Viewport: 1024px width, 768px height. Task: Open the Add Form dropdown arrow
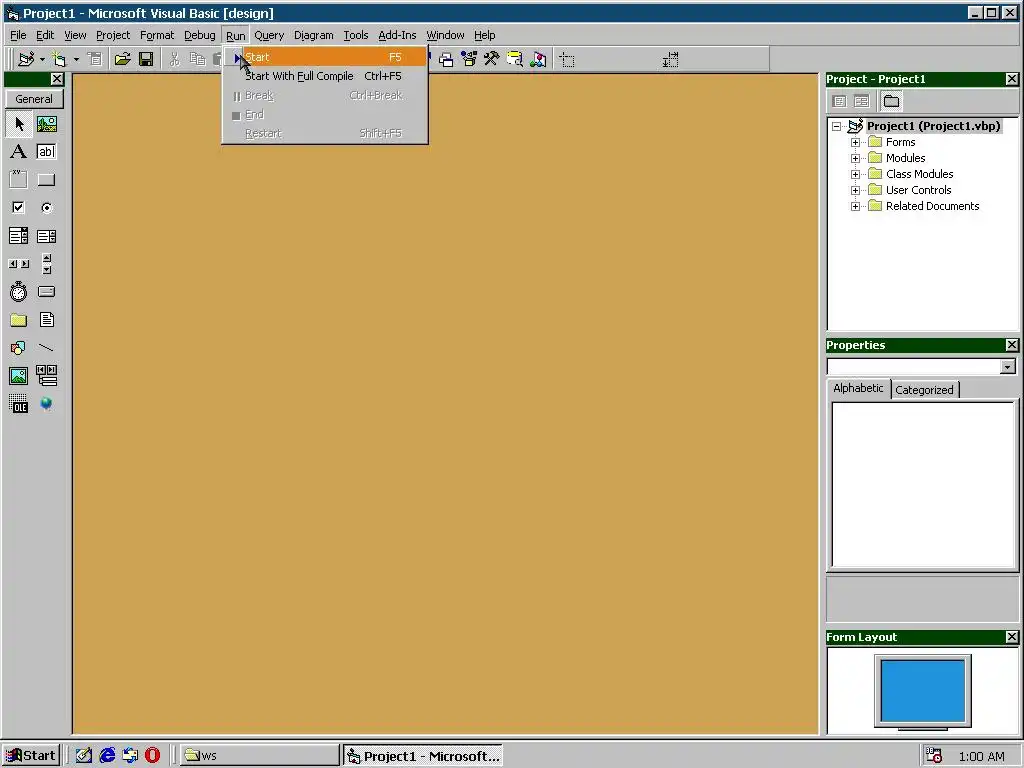pos(76,59)
